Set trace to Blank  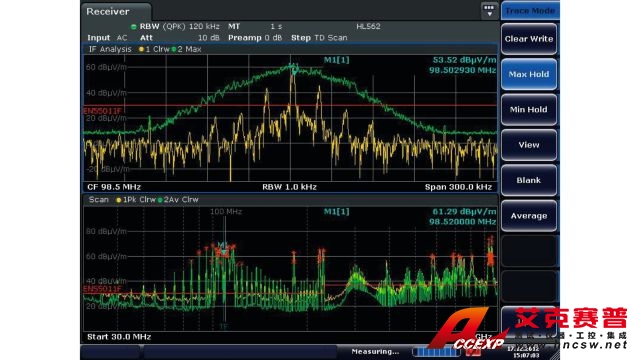click(x=529, y=180)
